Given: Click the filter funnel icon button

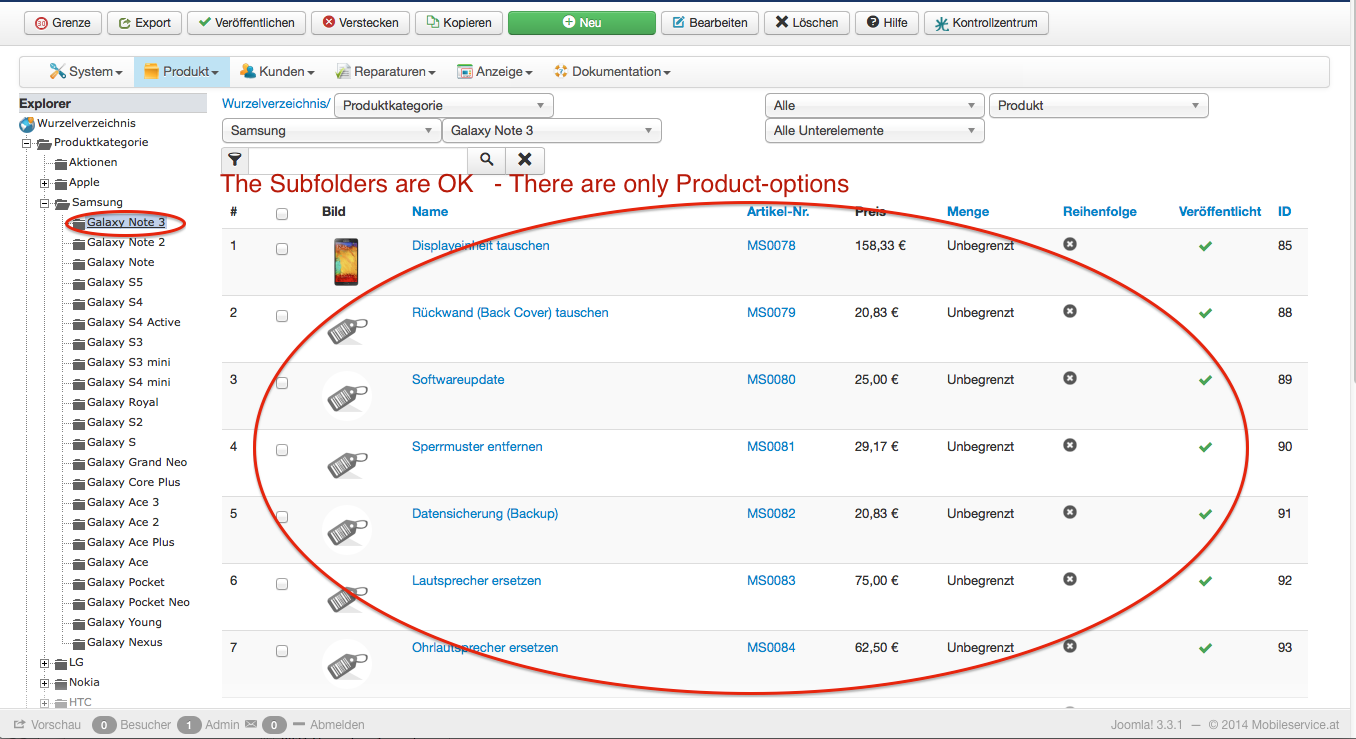Looking at the screenshot, I should 235,160.
